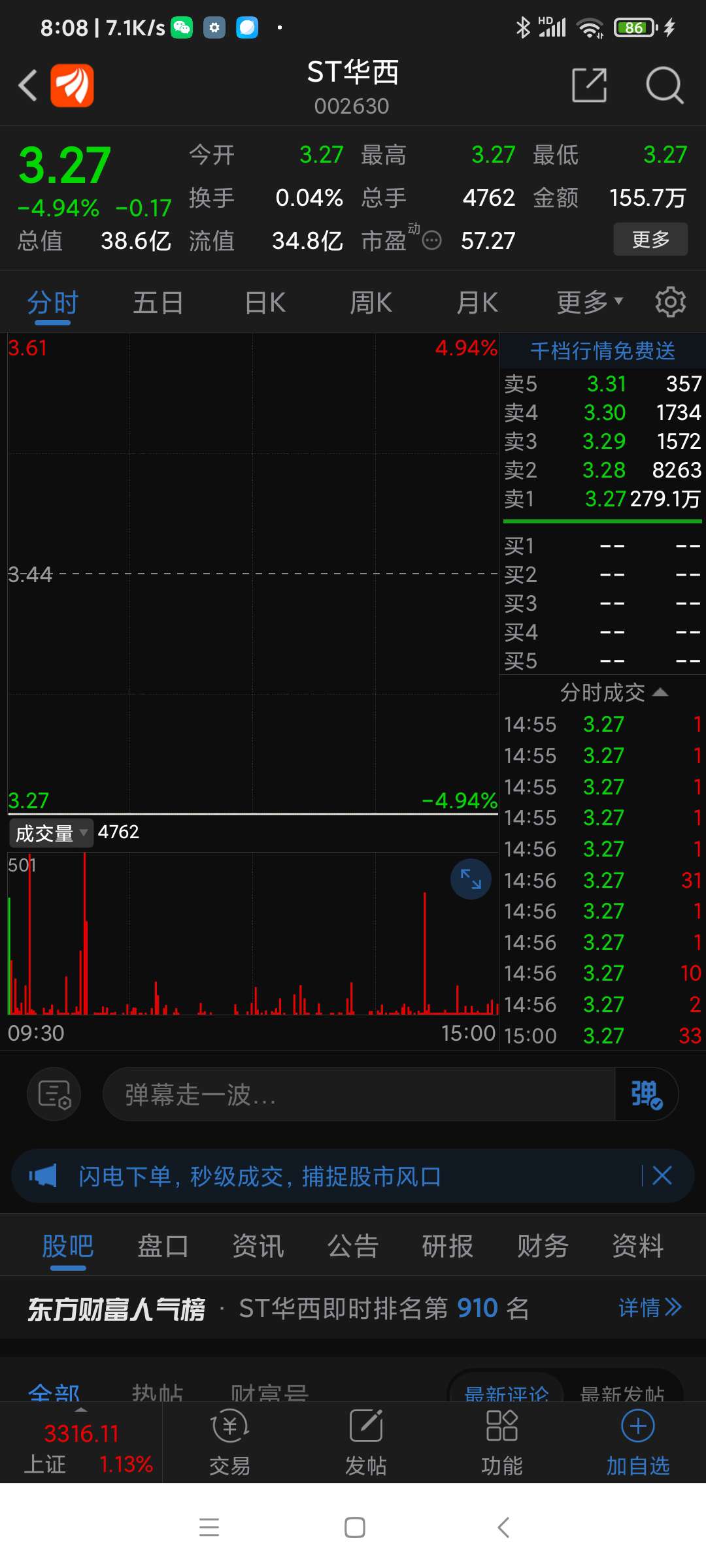Tap the 更多 button for more quote data
706x1568 pixels.
point(650,239)
